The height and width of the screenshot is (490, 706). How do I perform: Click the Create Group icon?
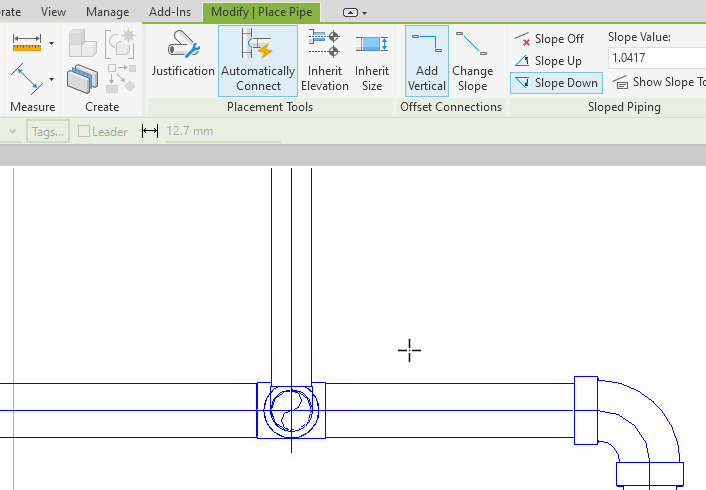coord(121,44)
